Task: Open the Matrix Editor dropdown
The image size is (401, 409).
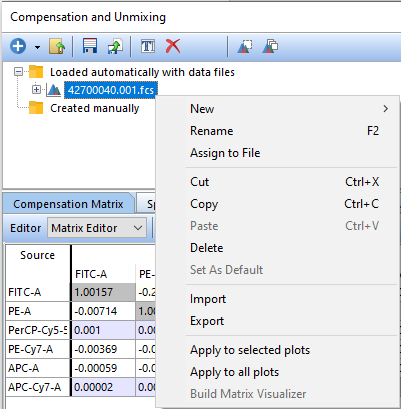Action: 97,228
